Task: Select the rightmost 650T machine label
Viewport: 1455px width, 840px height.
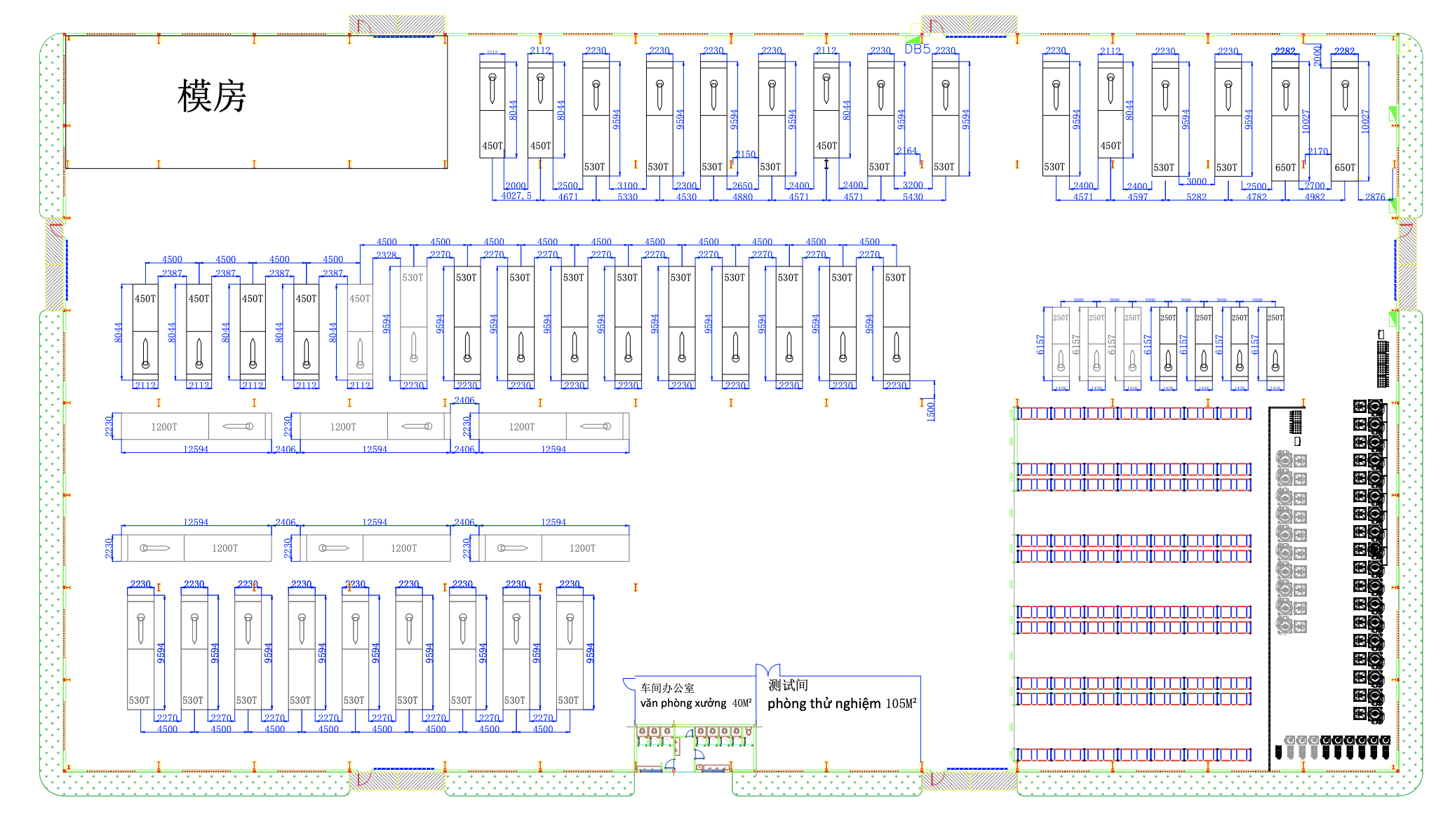Action: point(1345,168)
